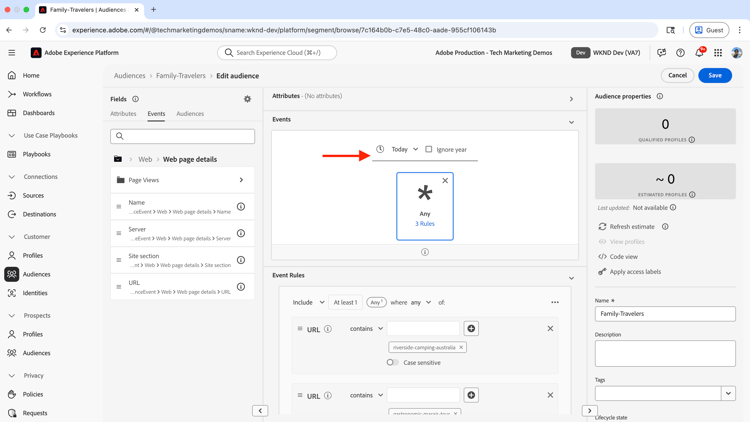This screenshot has height=422, width=750.
Task: Open the WKND Dev sandbox switcher
Action: (606, 53)
